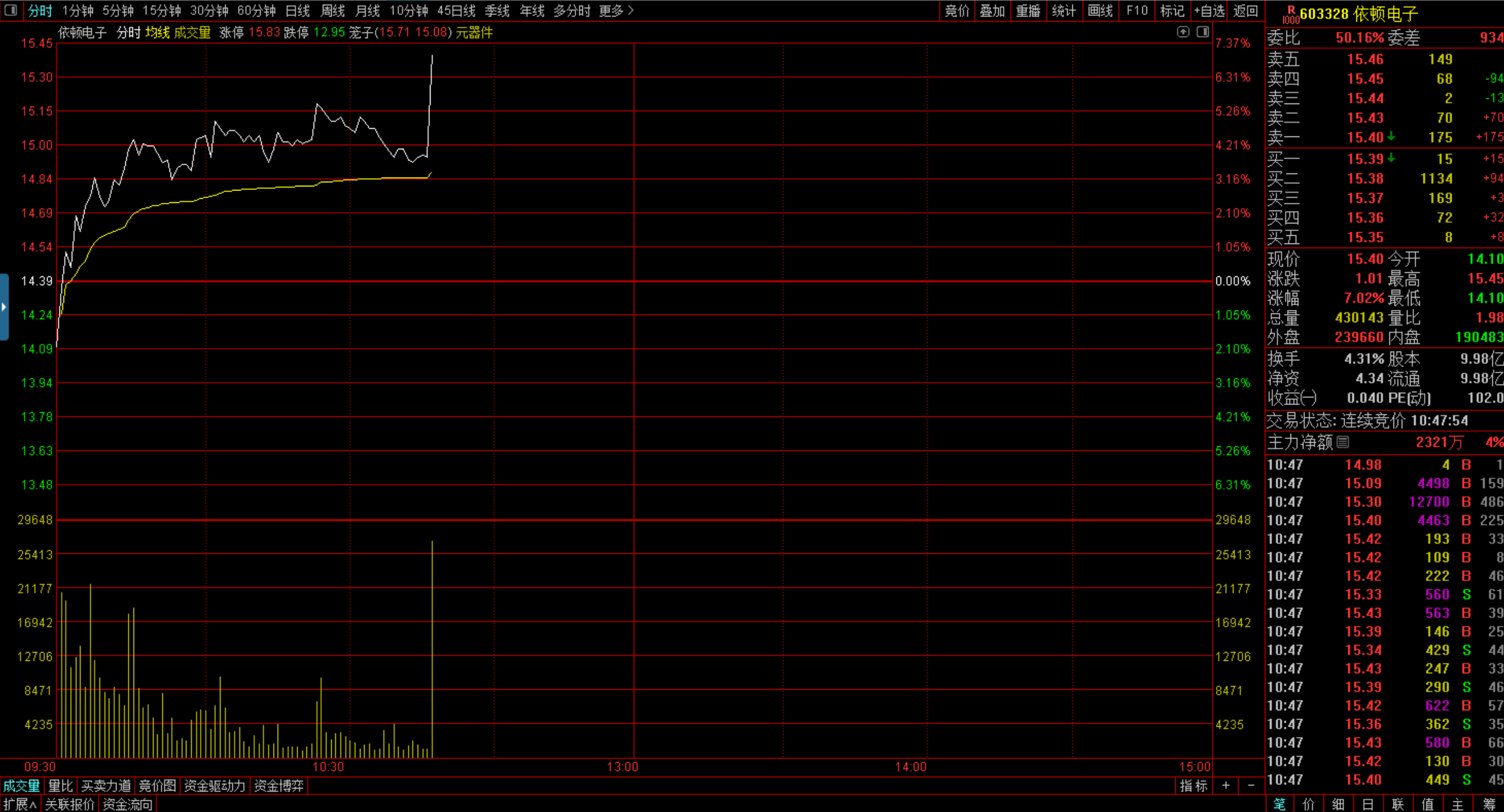Show the 季线 quarterly chart
1504x812 pixels.
[497, 11]
